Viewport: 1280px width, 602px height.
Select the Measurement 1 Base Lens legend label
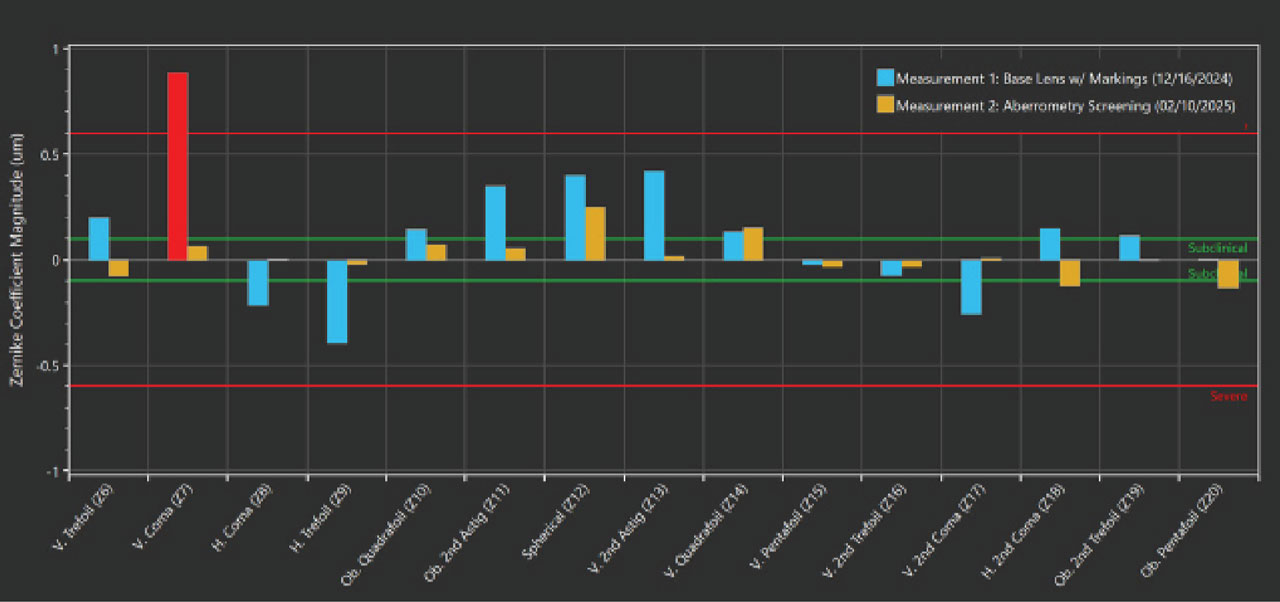coord(1064,78)
